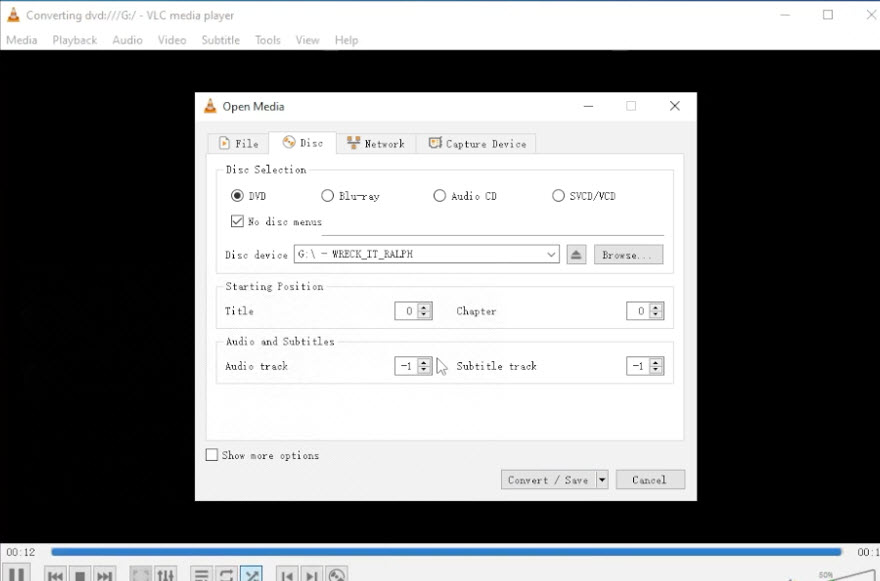Click the Chapter number input field
Image resolution: width=880 pixels, height=581 pixels.
[638, 311]
